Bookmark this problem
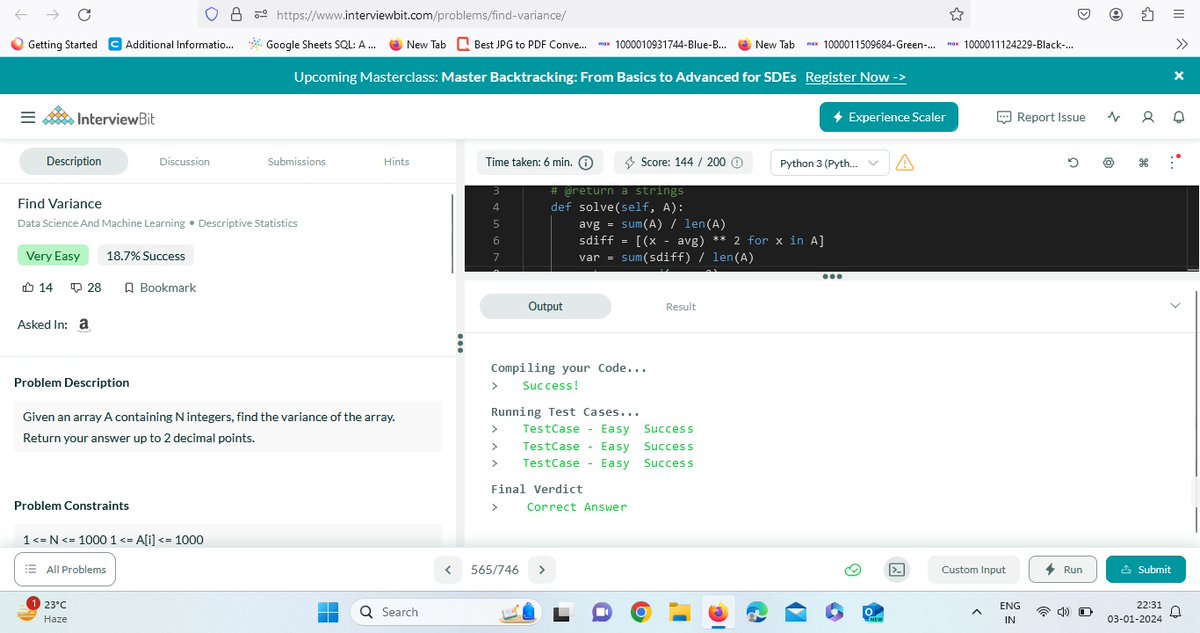 (160, 287)
